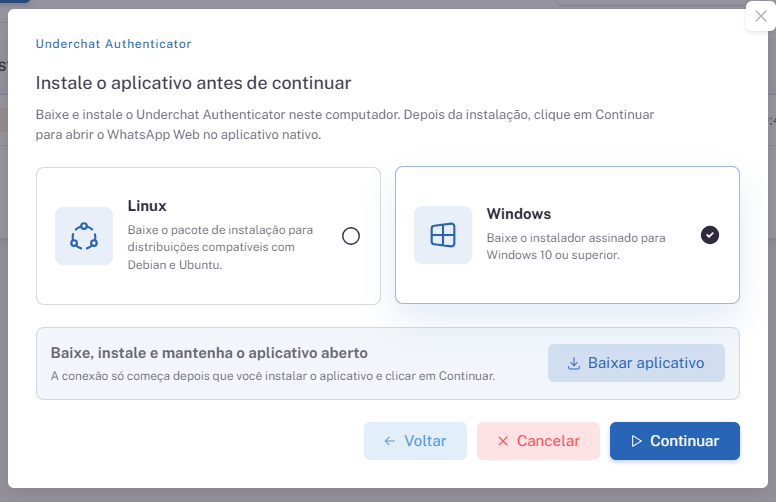Cancel the setup with Cancelar
Image resolution: width=776 pixels, height=502 pixels.
(538, 441)
